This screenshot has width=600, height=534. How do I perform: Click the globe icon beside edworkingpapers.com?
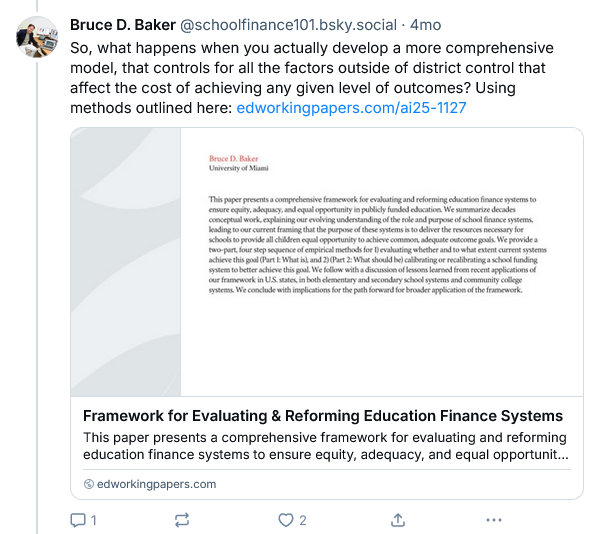coord(88,484)
